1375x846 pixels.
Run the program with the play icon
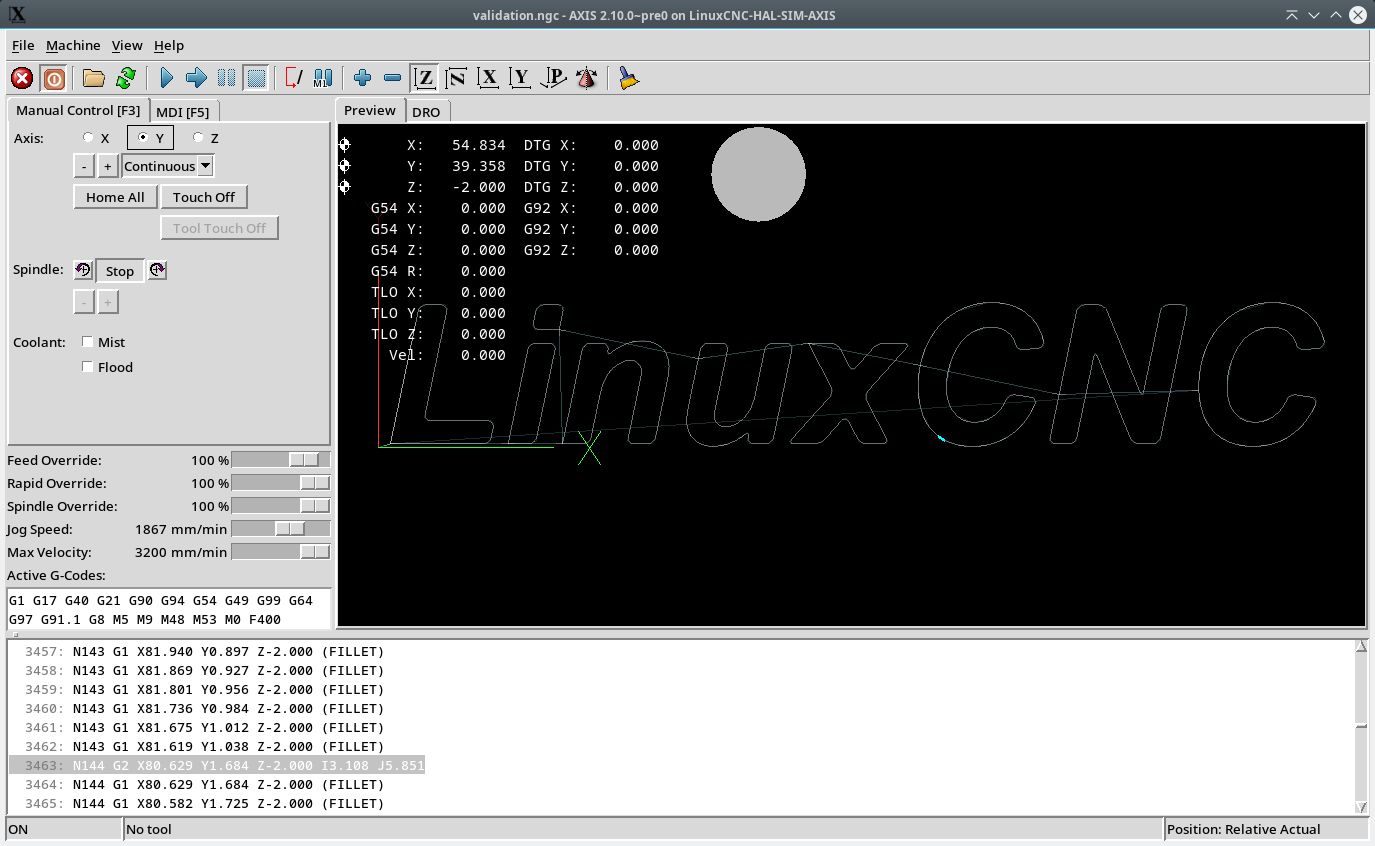(167, 78)
